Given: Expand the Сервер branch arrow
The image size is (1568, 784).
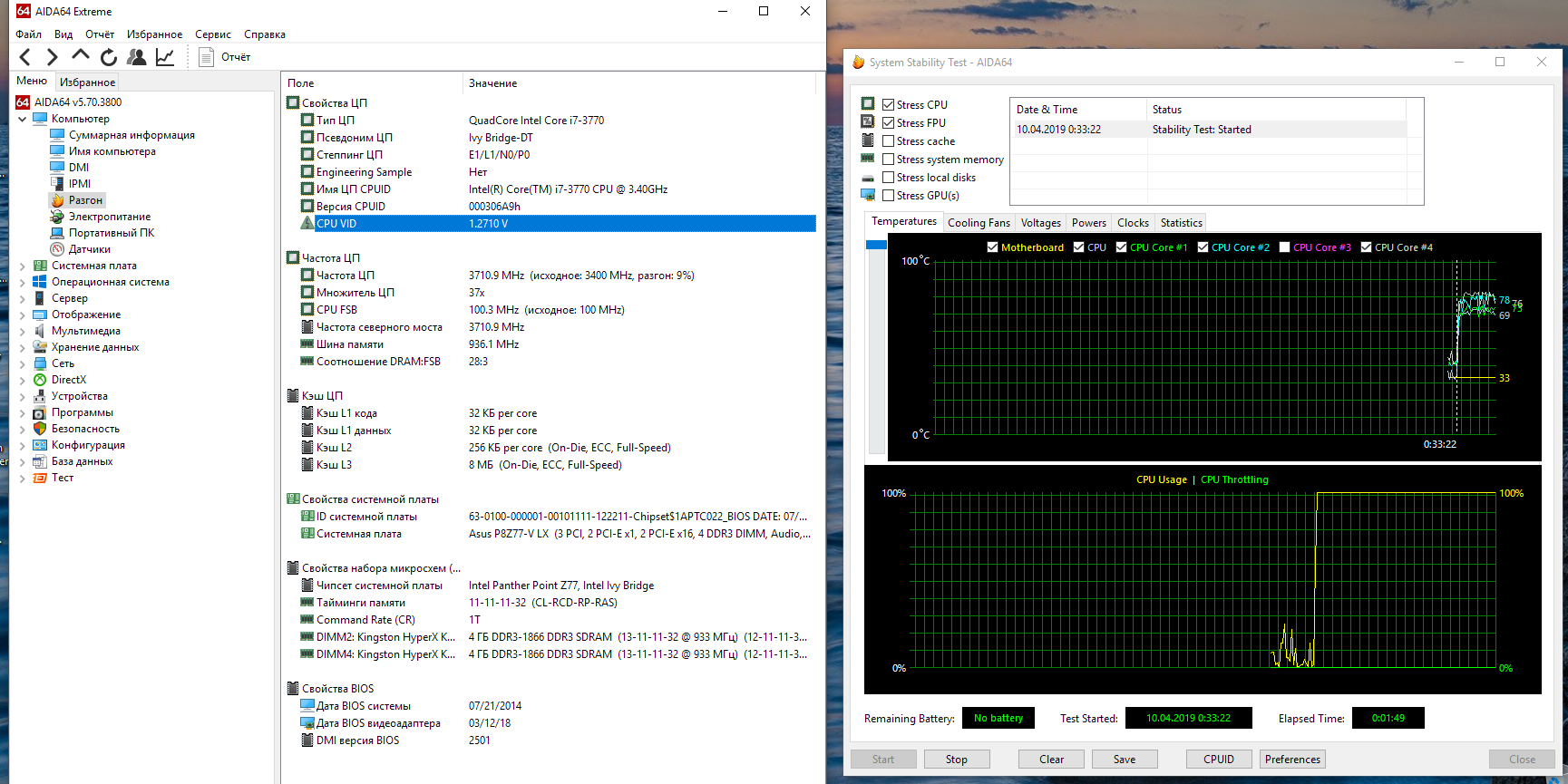Looking at the screenshot, I should pyautogui.click(x=23, y=298).
